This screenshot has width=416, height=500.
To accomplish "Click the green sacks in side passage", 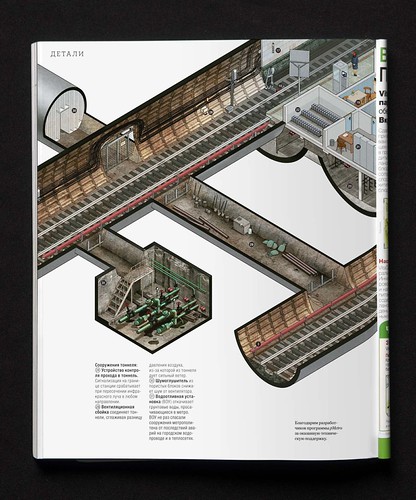I will coord(275,247).
